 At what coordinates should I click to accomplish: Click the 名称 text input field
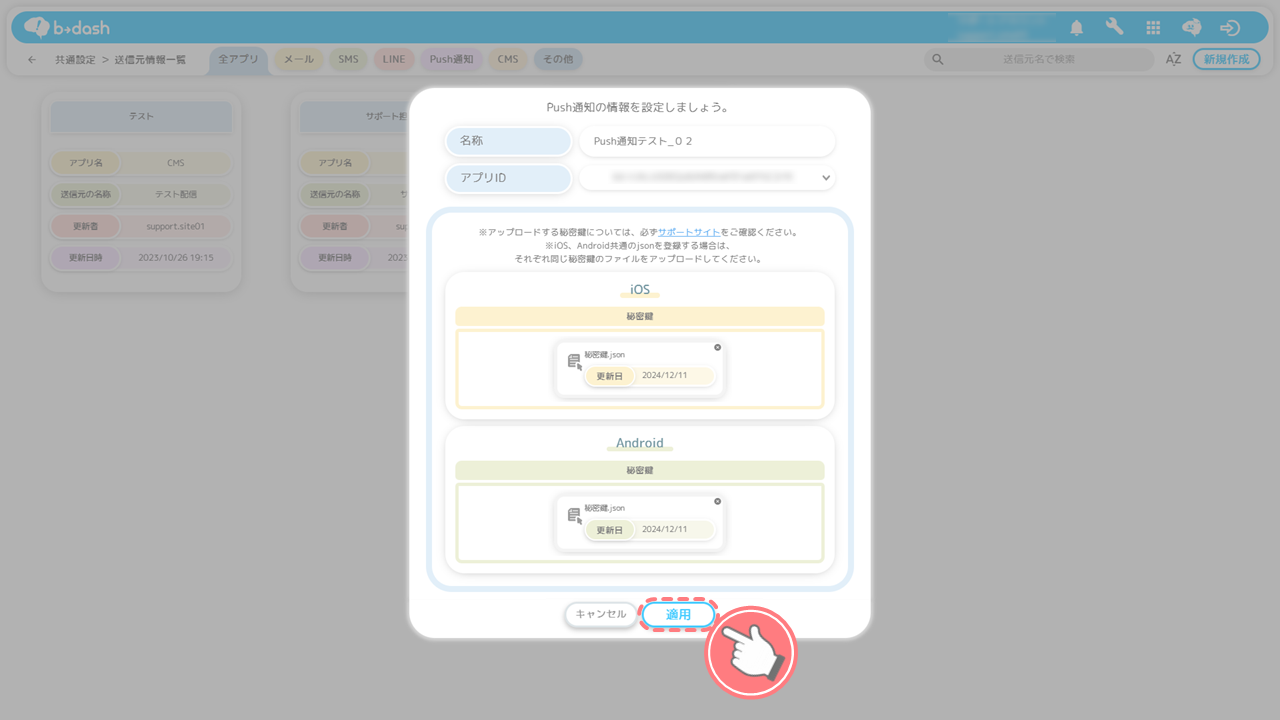click(x=706, y=142)
